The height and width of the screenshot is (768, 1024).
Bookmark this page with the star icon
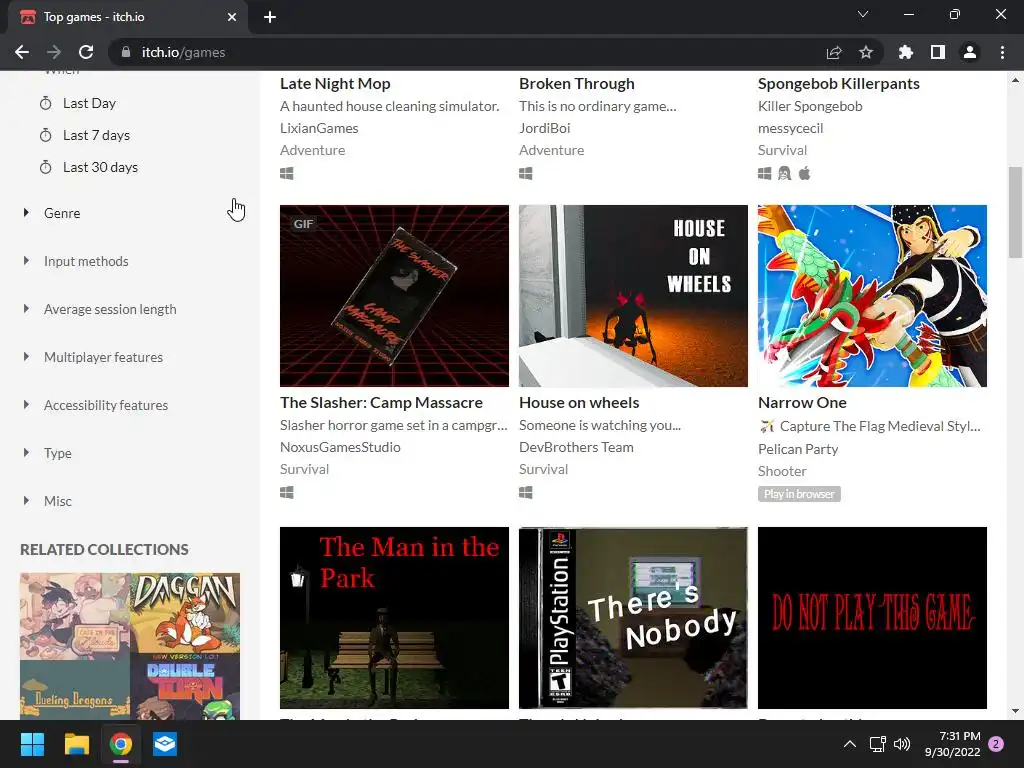866,52
